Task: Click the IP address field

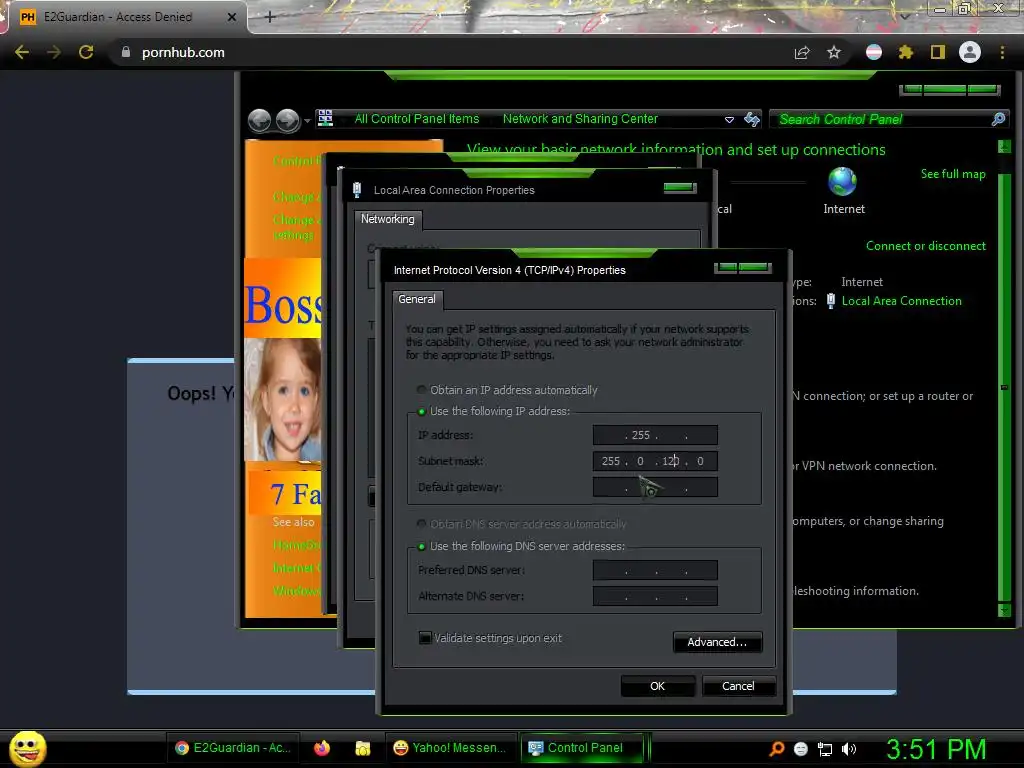Action: [655, 435]
